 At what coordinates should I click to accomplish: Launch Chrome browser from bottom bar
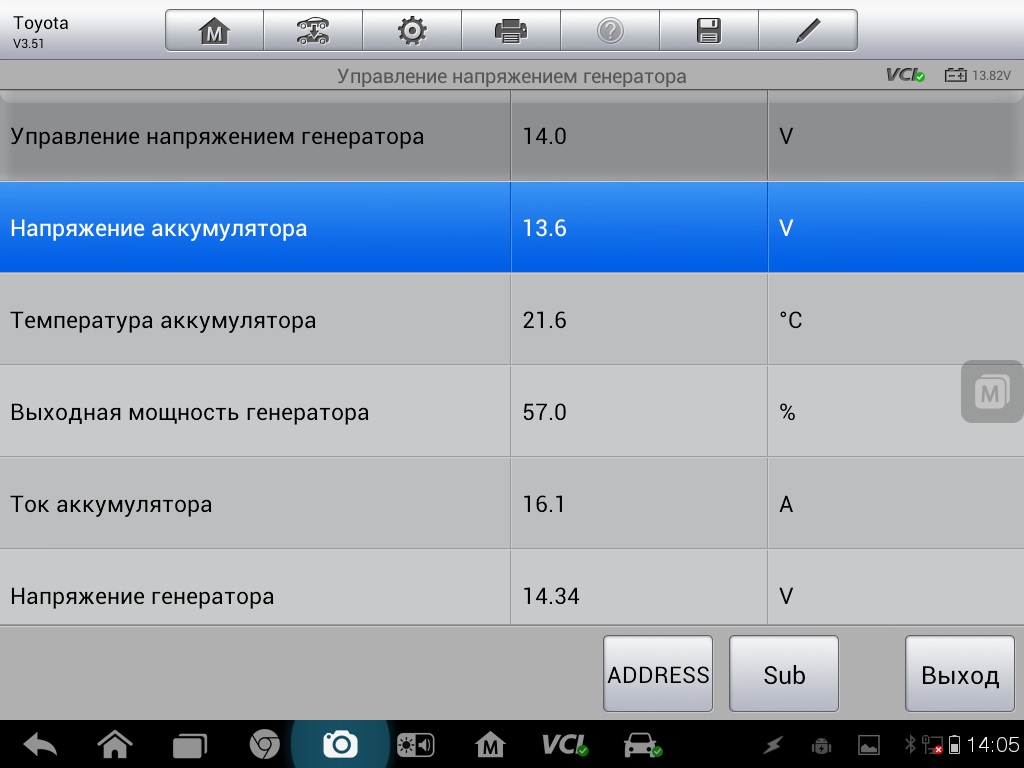[x=264, y=745]
